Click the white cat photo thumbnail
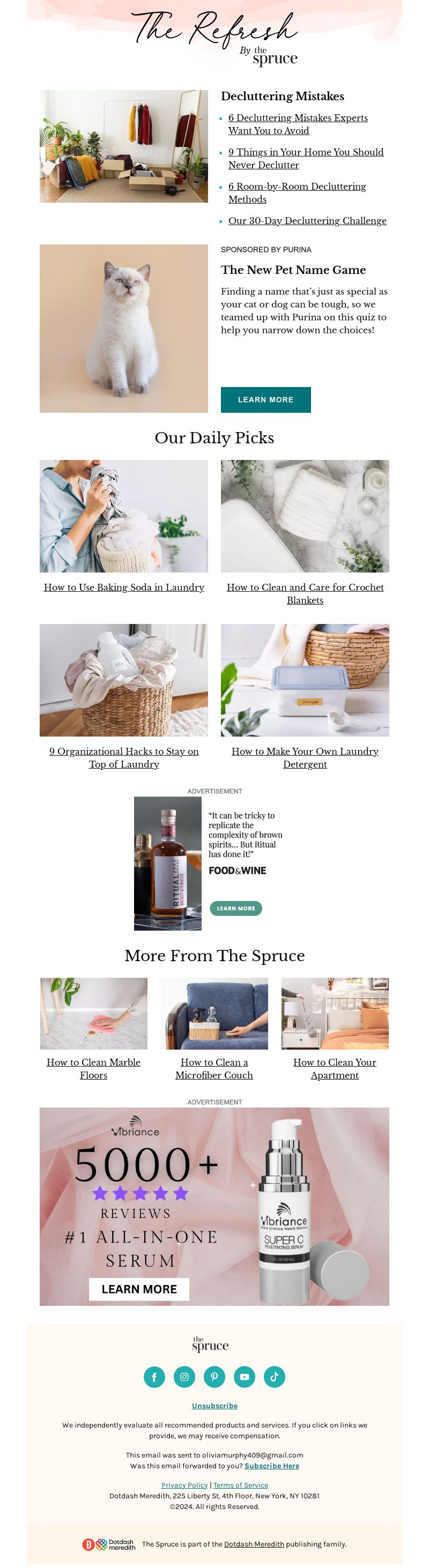This screenshot has height=1568, width=429. tap(123, 328)
